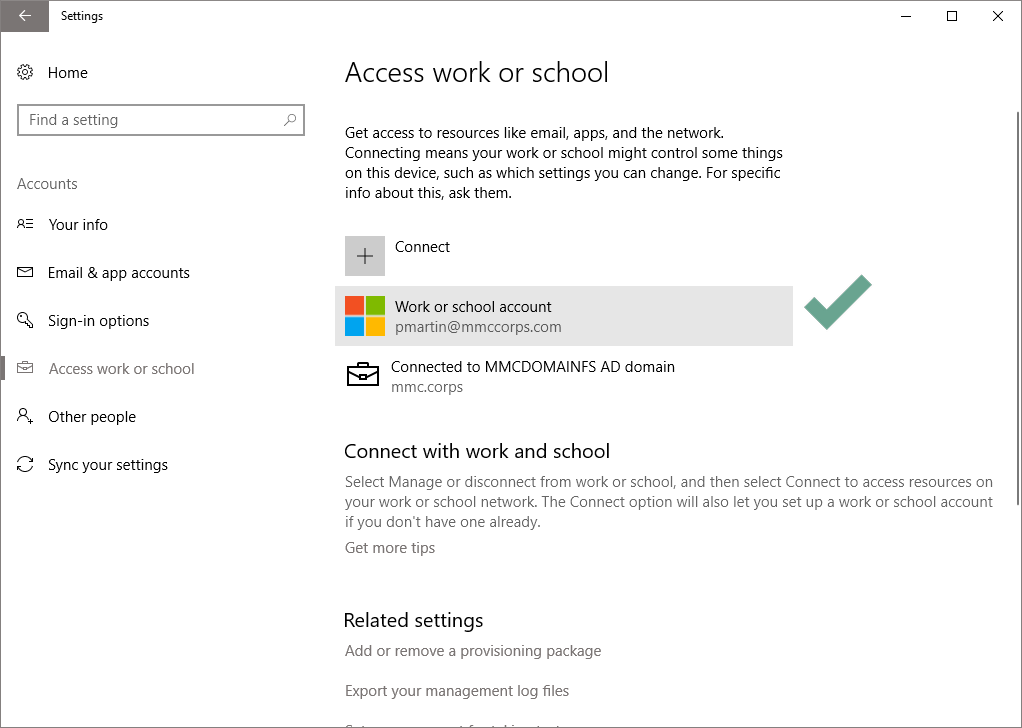Click the search magnifier in Find a setting
Image resolution: width=1022 pixels, height=728 pixels.
[x=289, y=120]
